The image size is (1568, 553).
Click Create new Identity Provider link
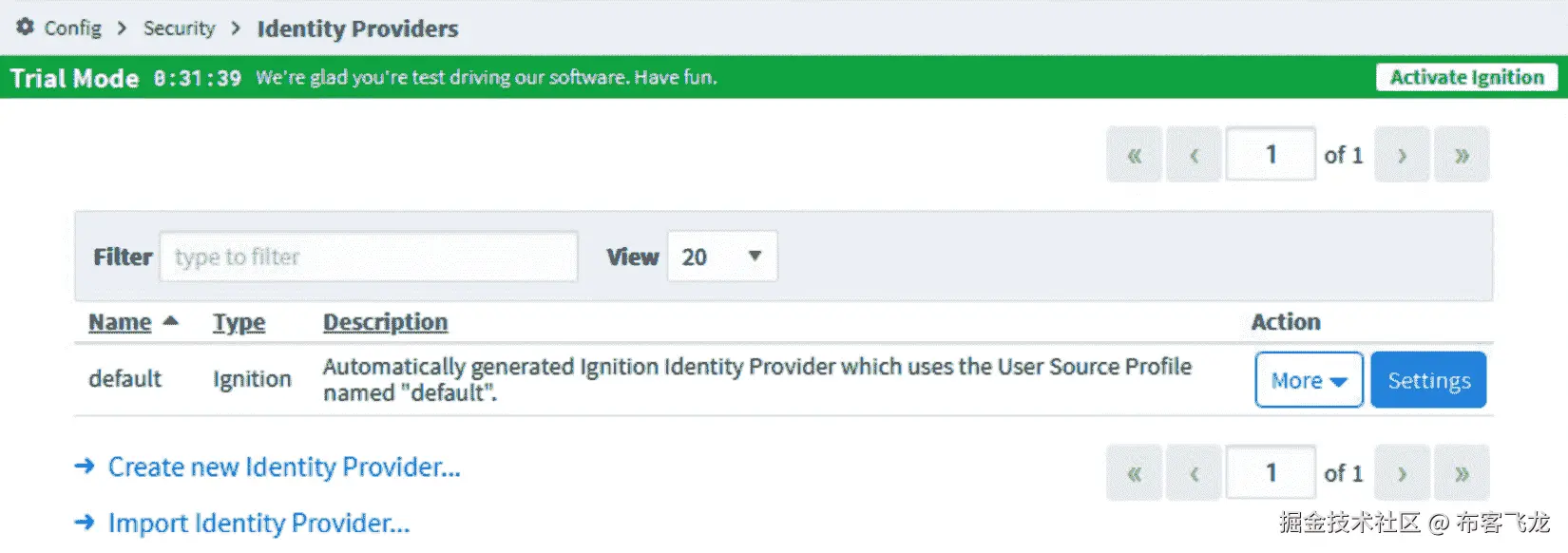click(x=284, y=467)
